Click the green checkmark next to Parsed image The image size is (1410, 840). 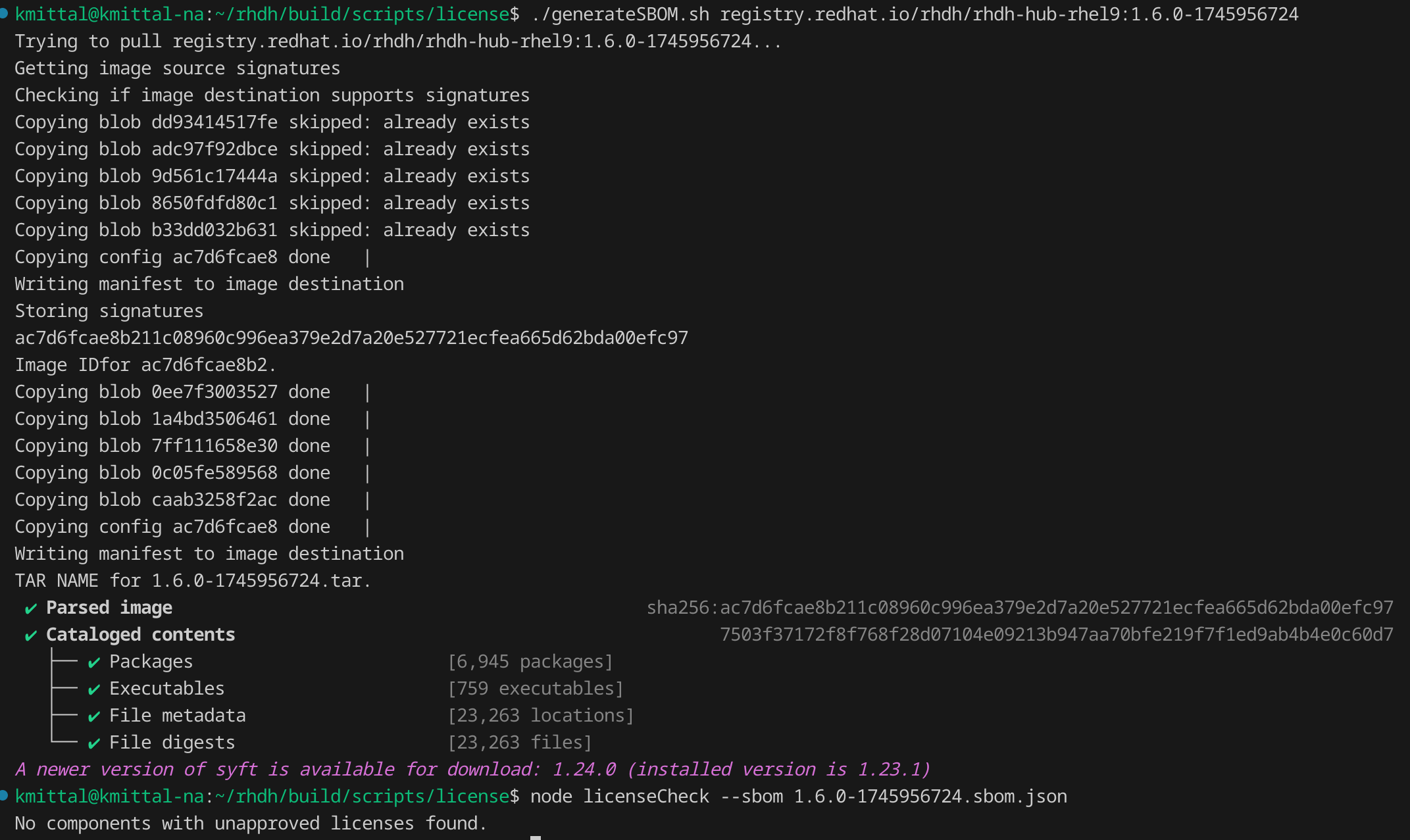pyautogui.click(x=30, y=608)
